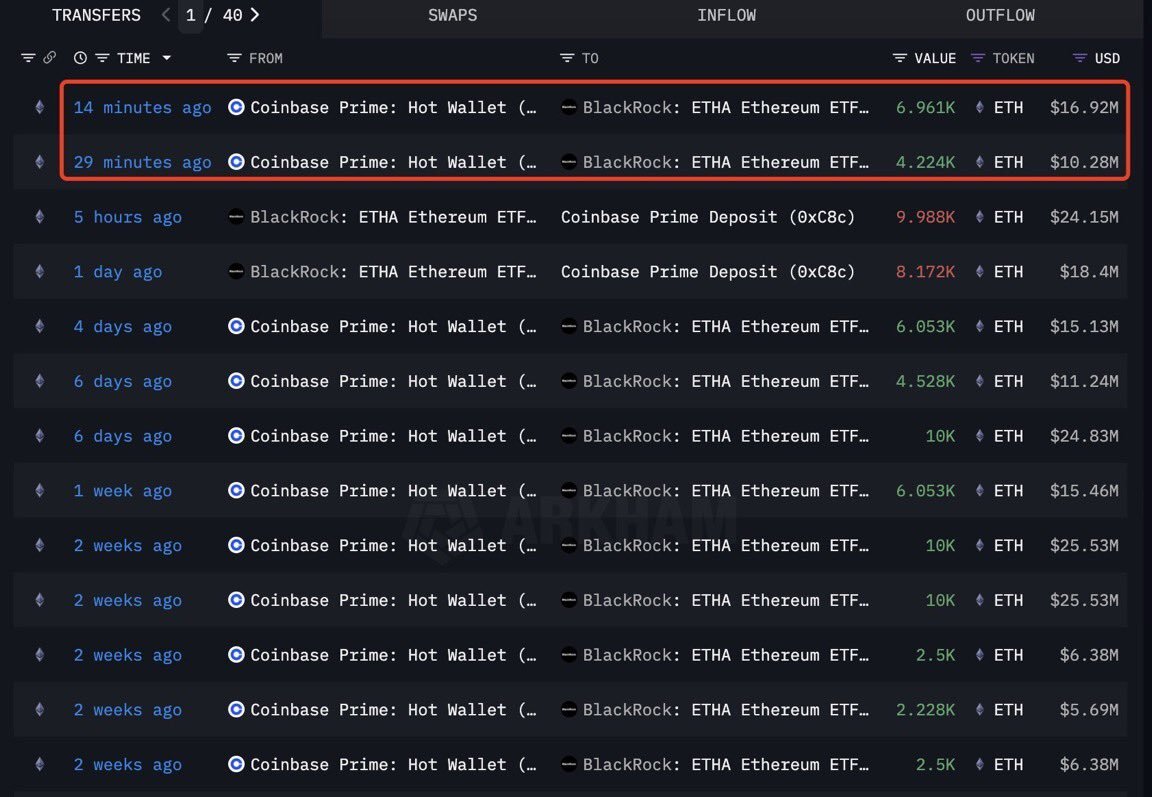Screen dimensions: 1152x797
Task: Select the red 8.172K value cell
Action: (x=925, y=272)
